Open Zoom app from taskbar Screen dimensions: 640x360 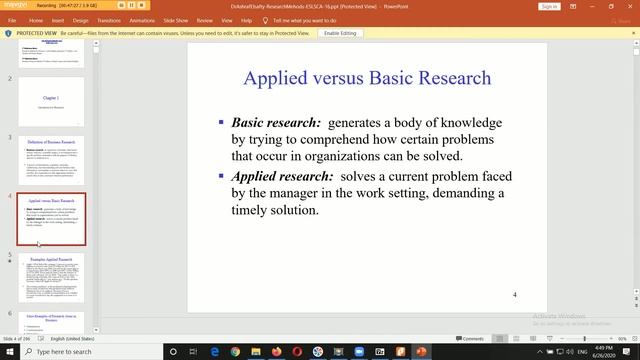pyautogui.click(x=359, y=351)
